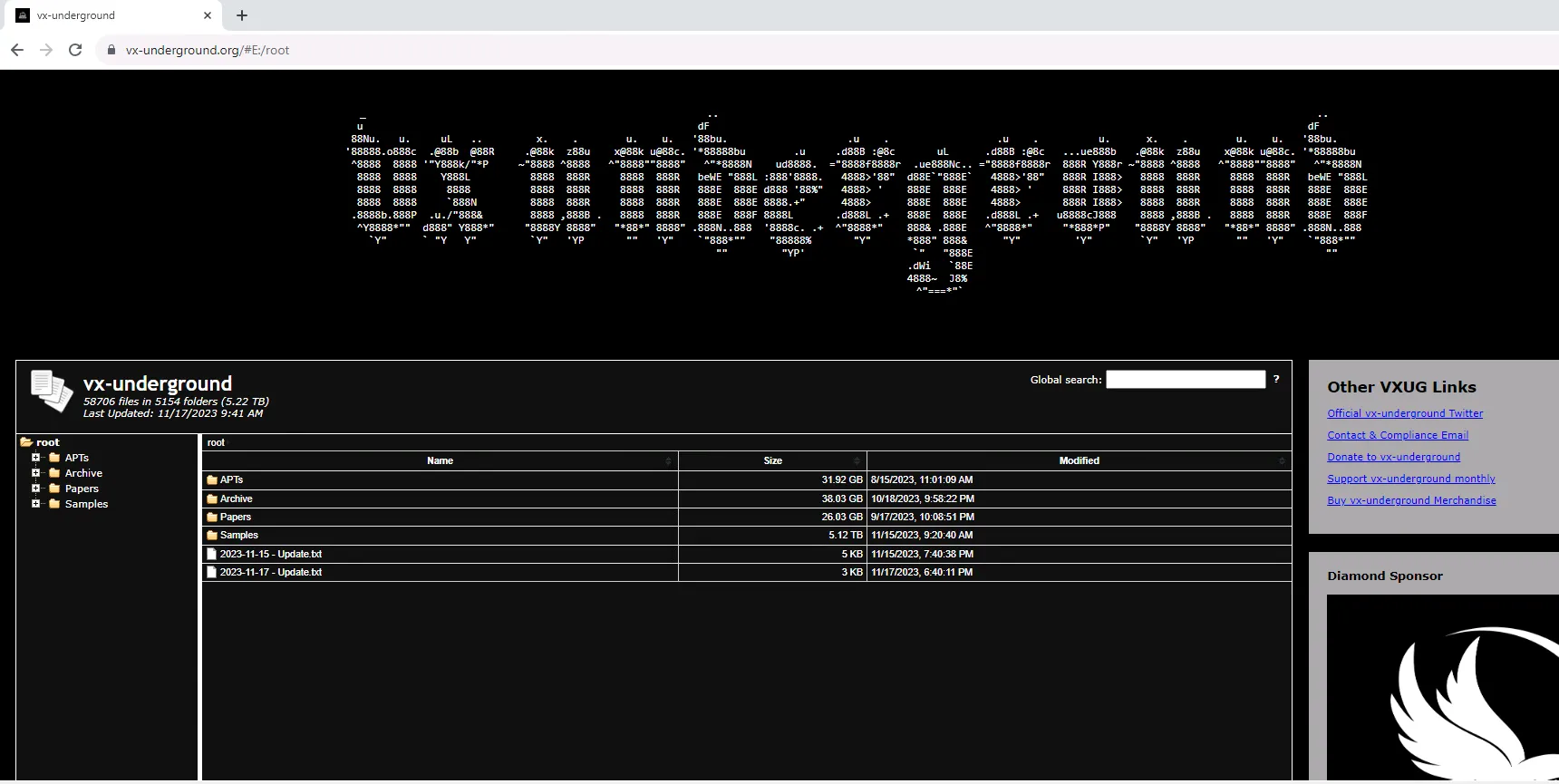
Task: Open Official vx-underground Twitter link
Action: (1405, 413)
